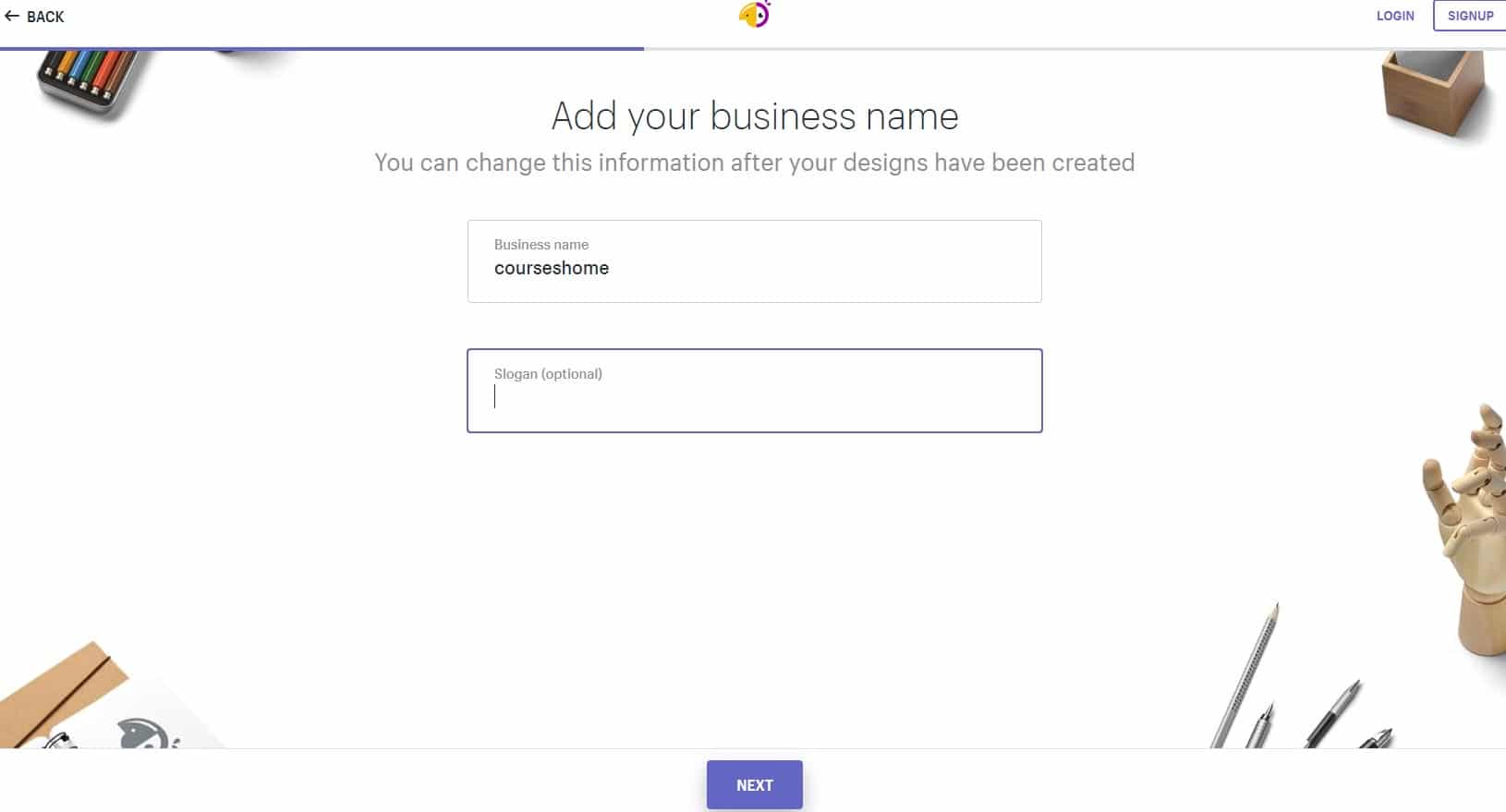Image resolution: width=1506 pixels, height=812 pixels.
Task: Click the wooden mannequin hand
Action: tap(1471, 528)
